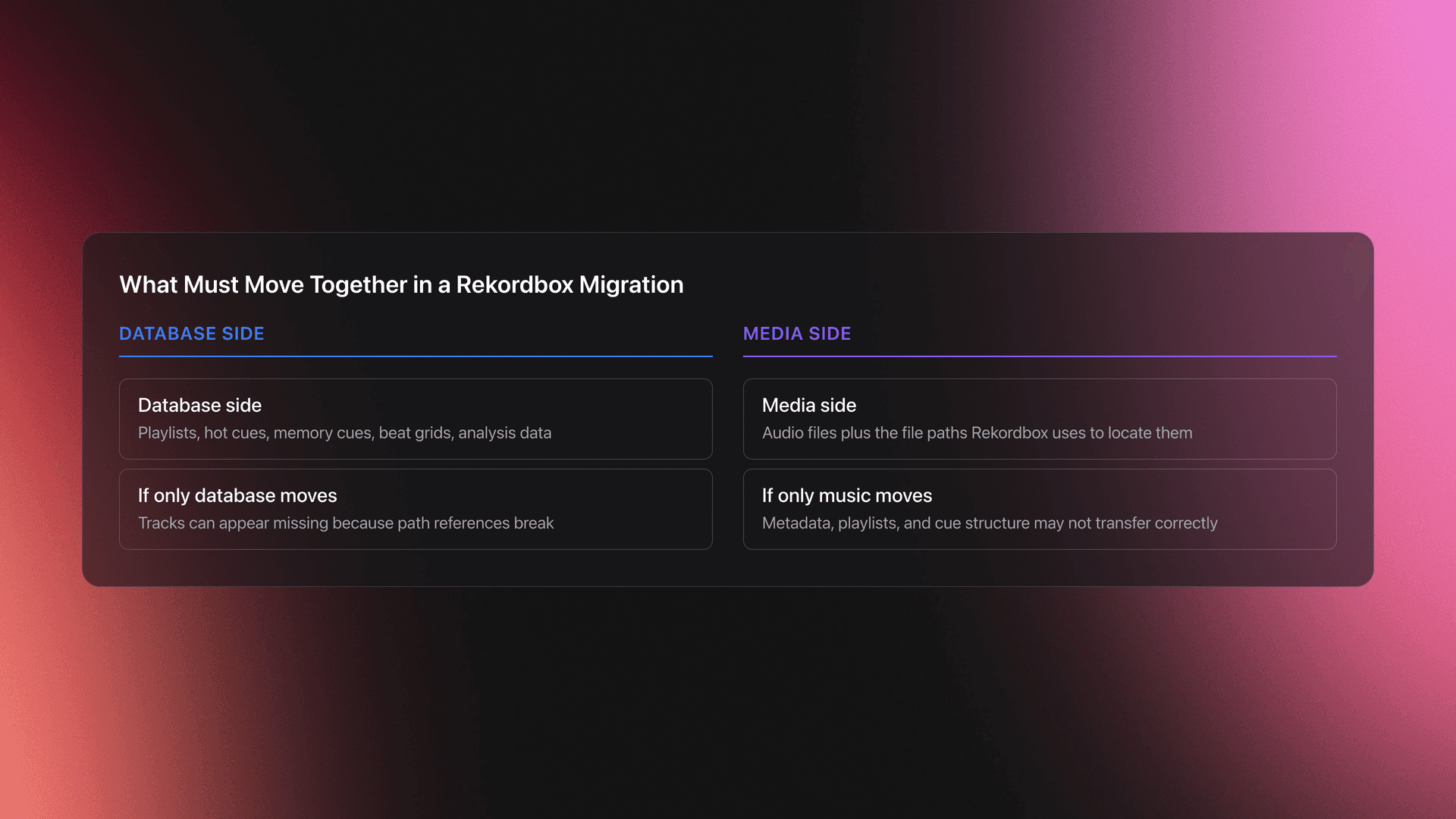Click the "What Must Move Together" title

pyautogui.click(x=401, y=285)
